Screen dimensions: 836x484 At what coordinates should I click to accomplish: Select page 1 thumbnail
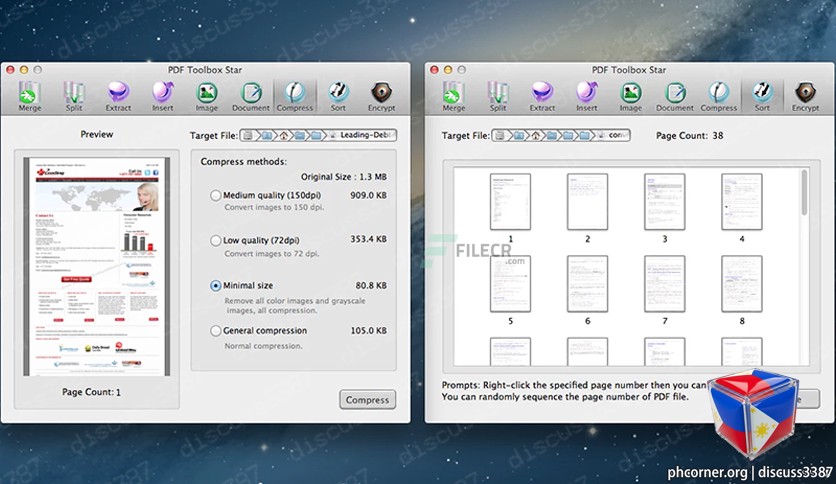coord(510,201)
